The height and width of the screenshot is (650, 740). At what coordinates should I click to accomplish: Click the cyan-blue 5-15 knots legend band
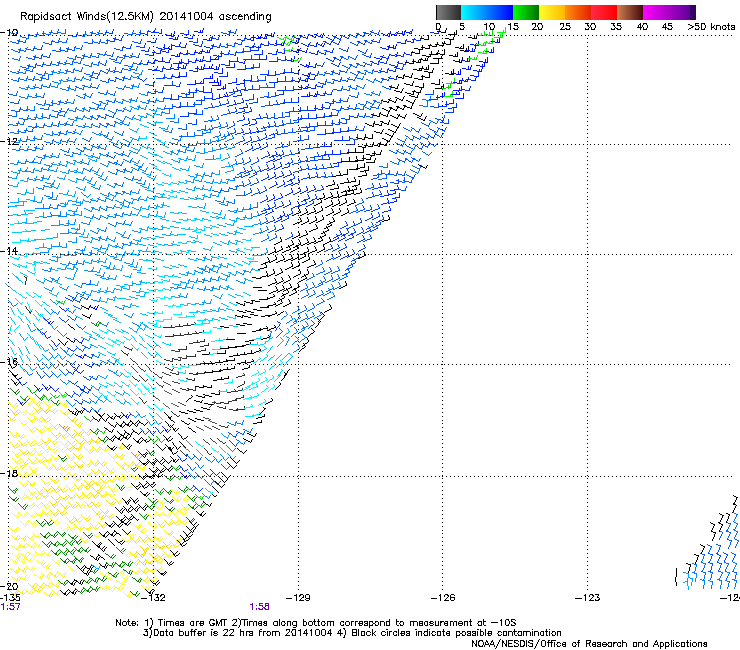(x=487, y=12)
